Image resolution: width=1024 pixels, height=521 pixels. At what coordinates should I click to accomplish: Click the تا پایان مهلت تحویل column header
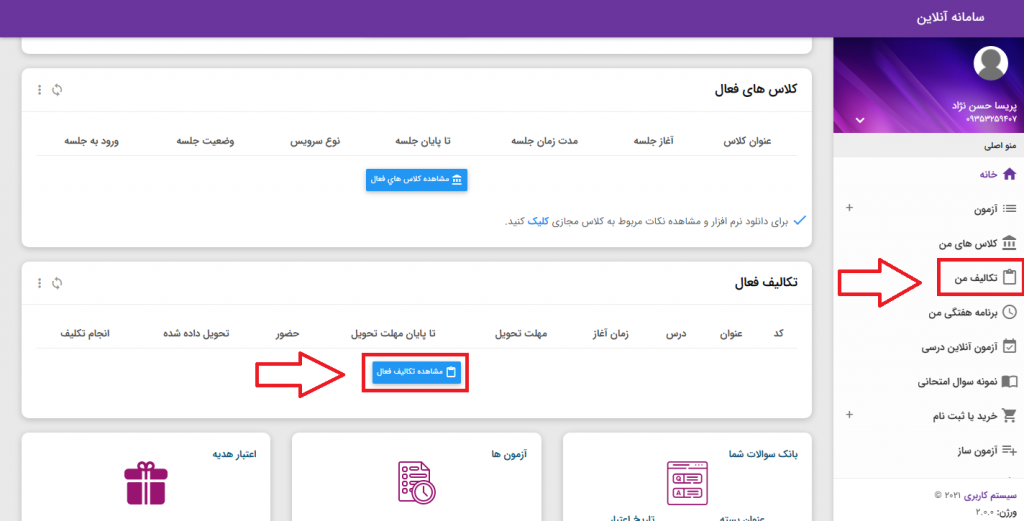click(392, 334)
